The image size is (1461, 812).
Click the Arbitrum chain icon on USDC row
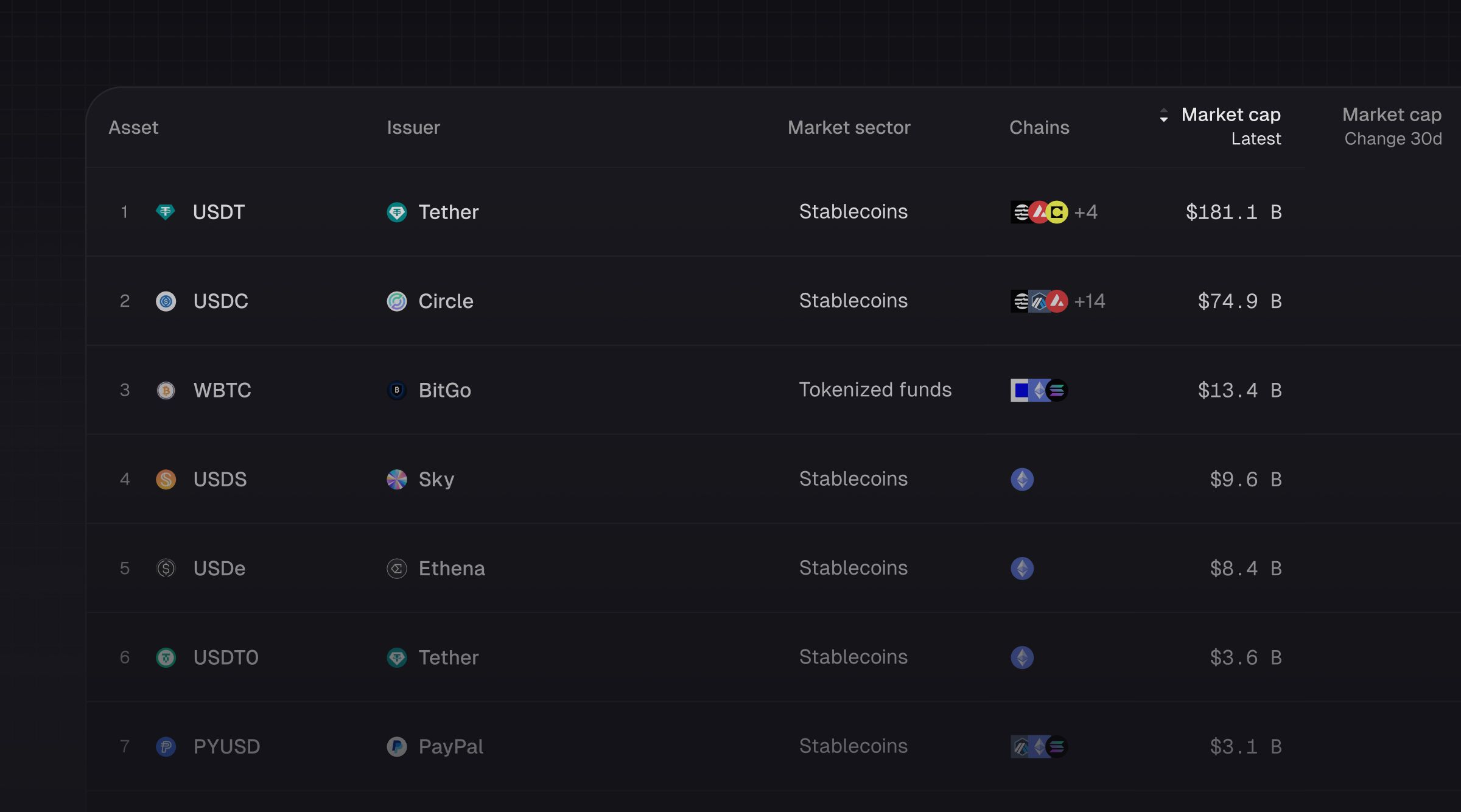(1039, 301)
